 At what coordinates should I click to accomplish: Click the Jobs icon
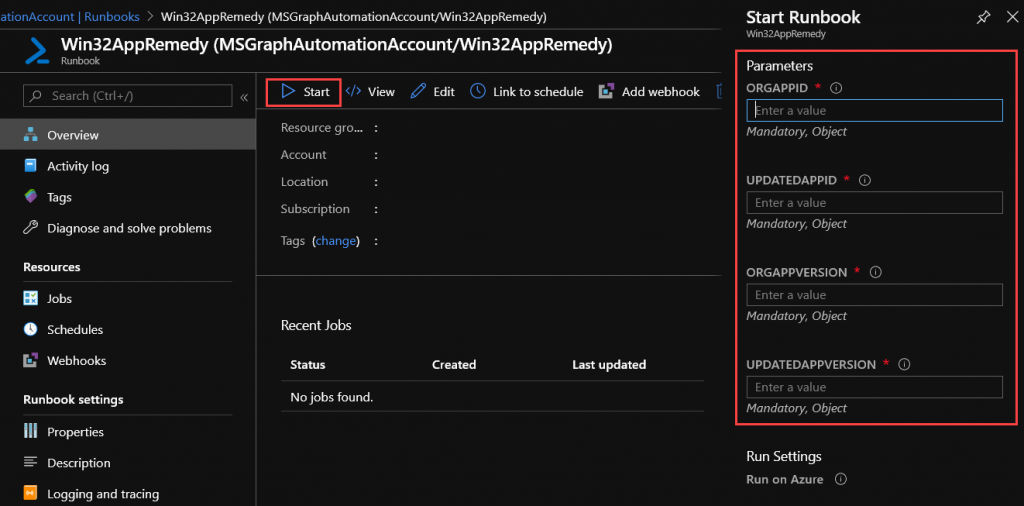[31, 298]
